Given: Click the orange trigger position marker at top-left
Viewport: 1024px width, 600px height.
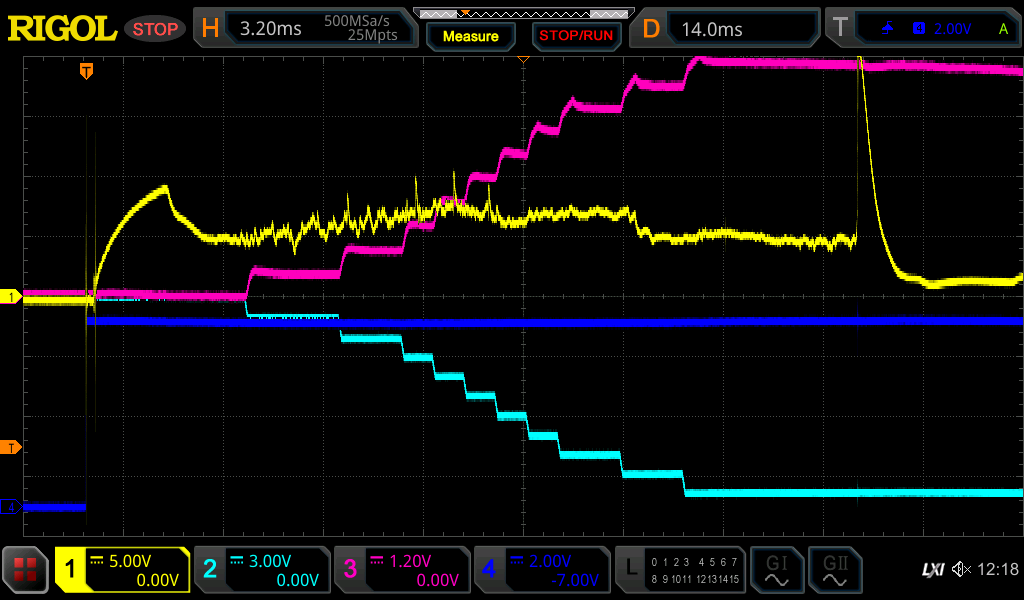Looking at the screenshot, I should 87,70.
